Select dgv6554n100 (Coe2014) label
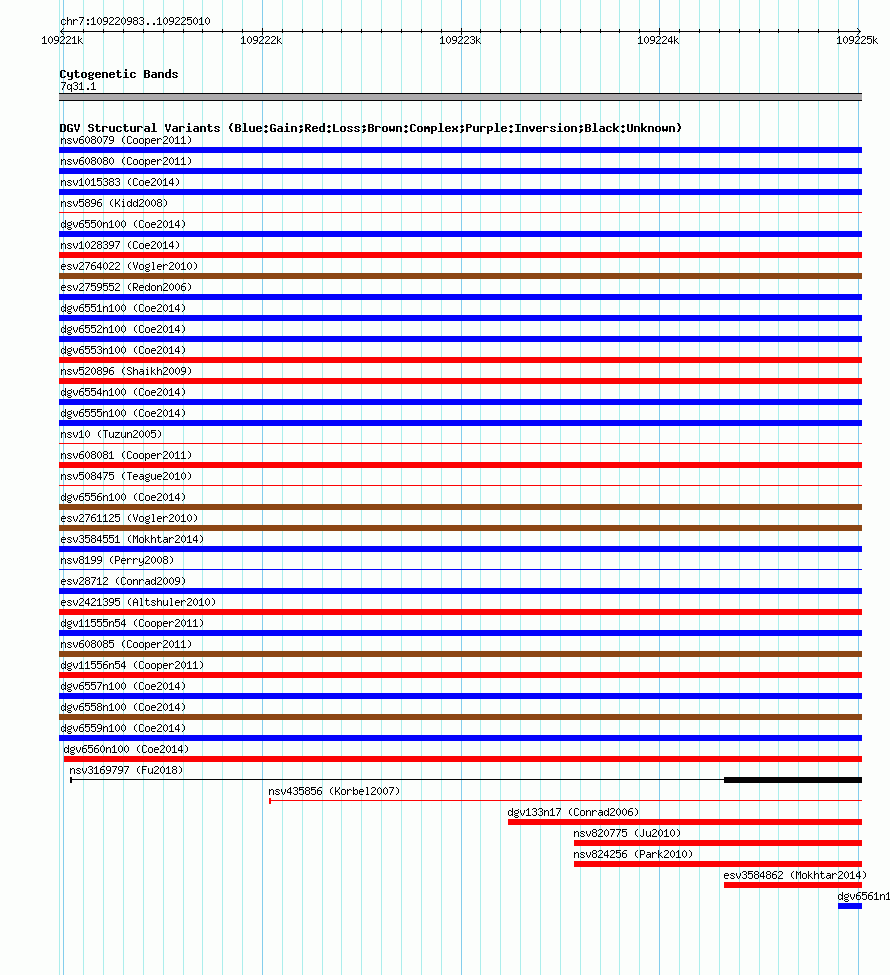The height and width of the screenshot is (975, 890). [123, 392]
